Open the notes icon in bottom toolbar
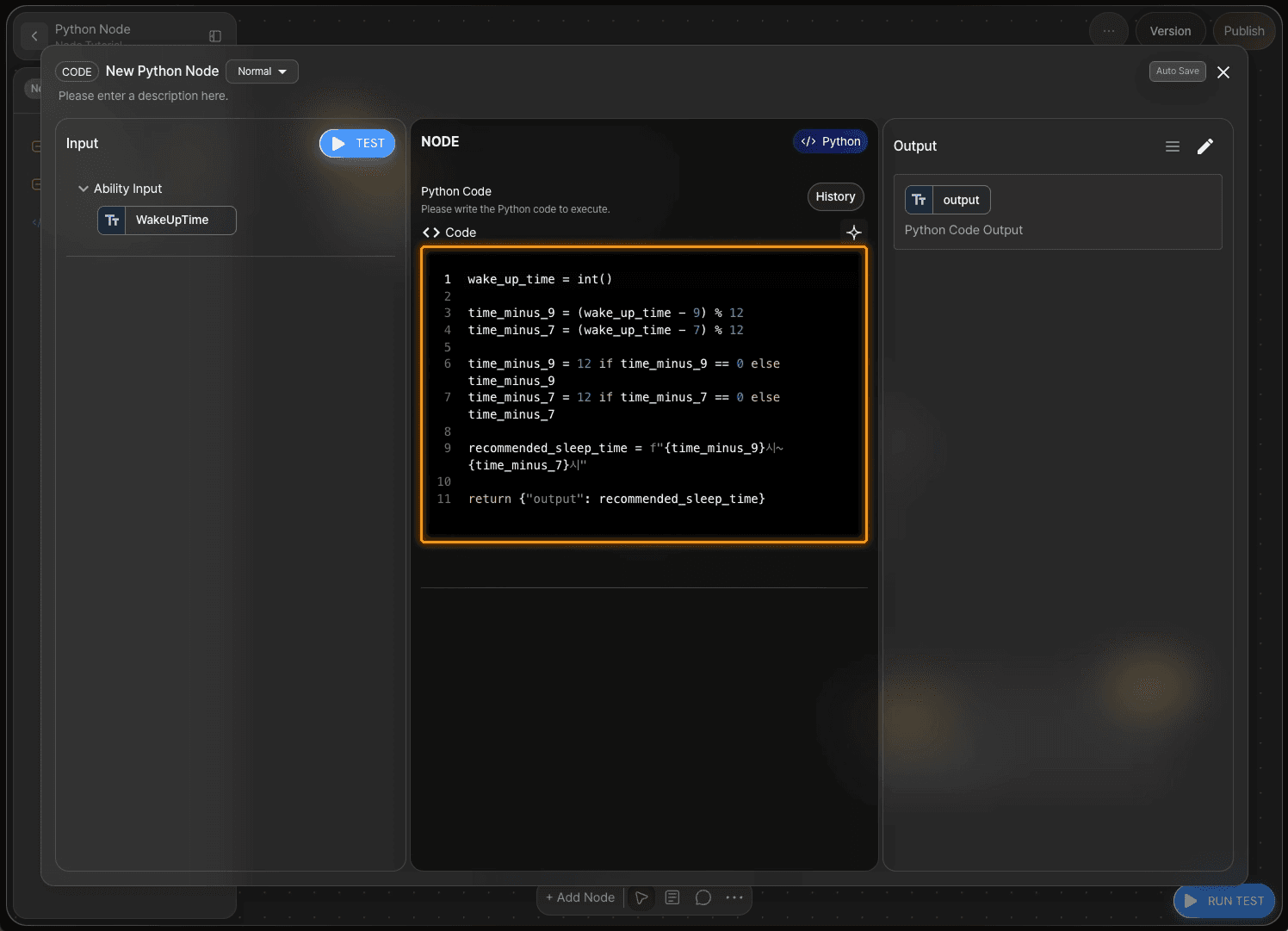 click(672, 897)
